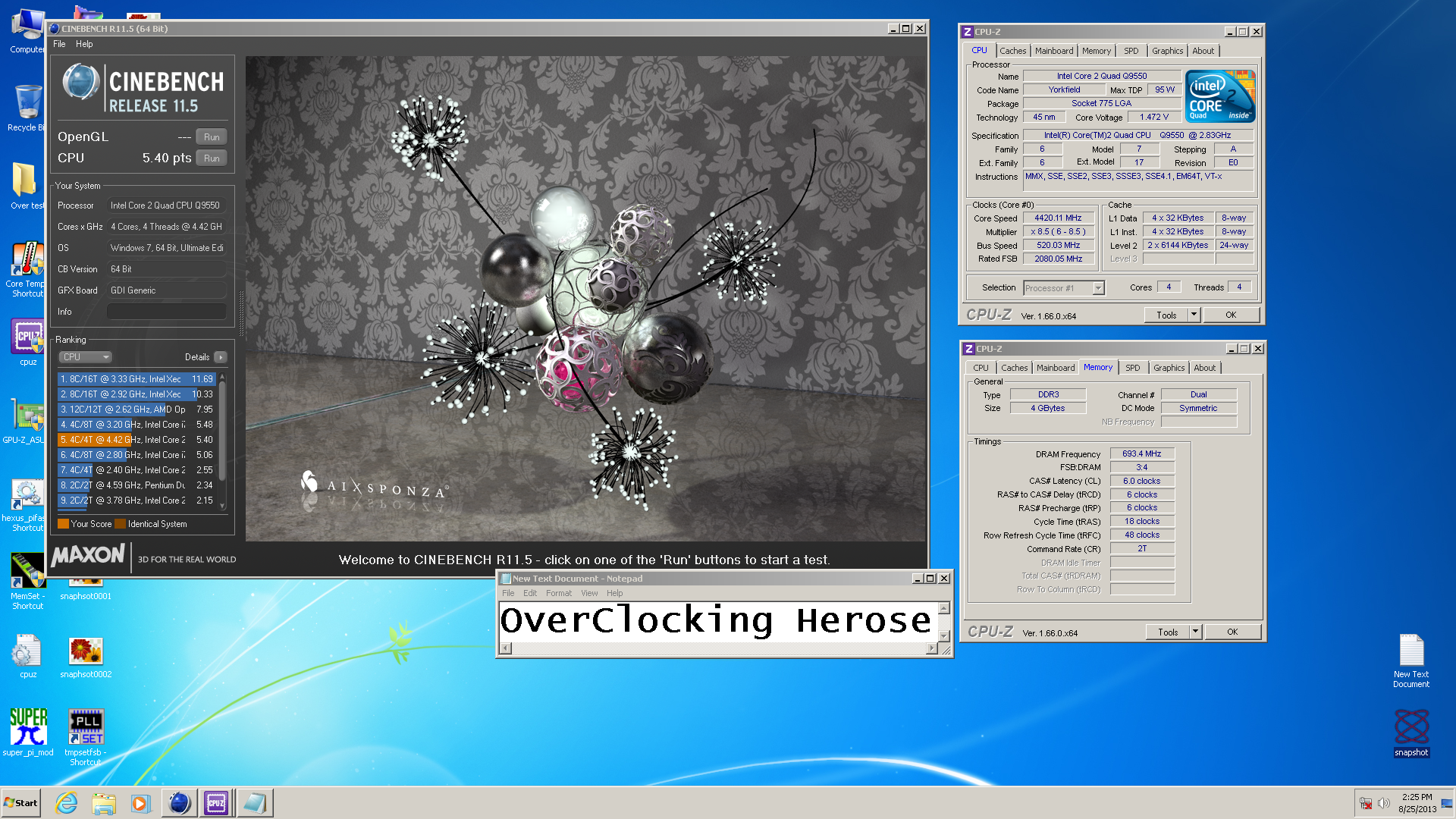Open Windows Explorer from the taskbar

104,803
